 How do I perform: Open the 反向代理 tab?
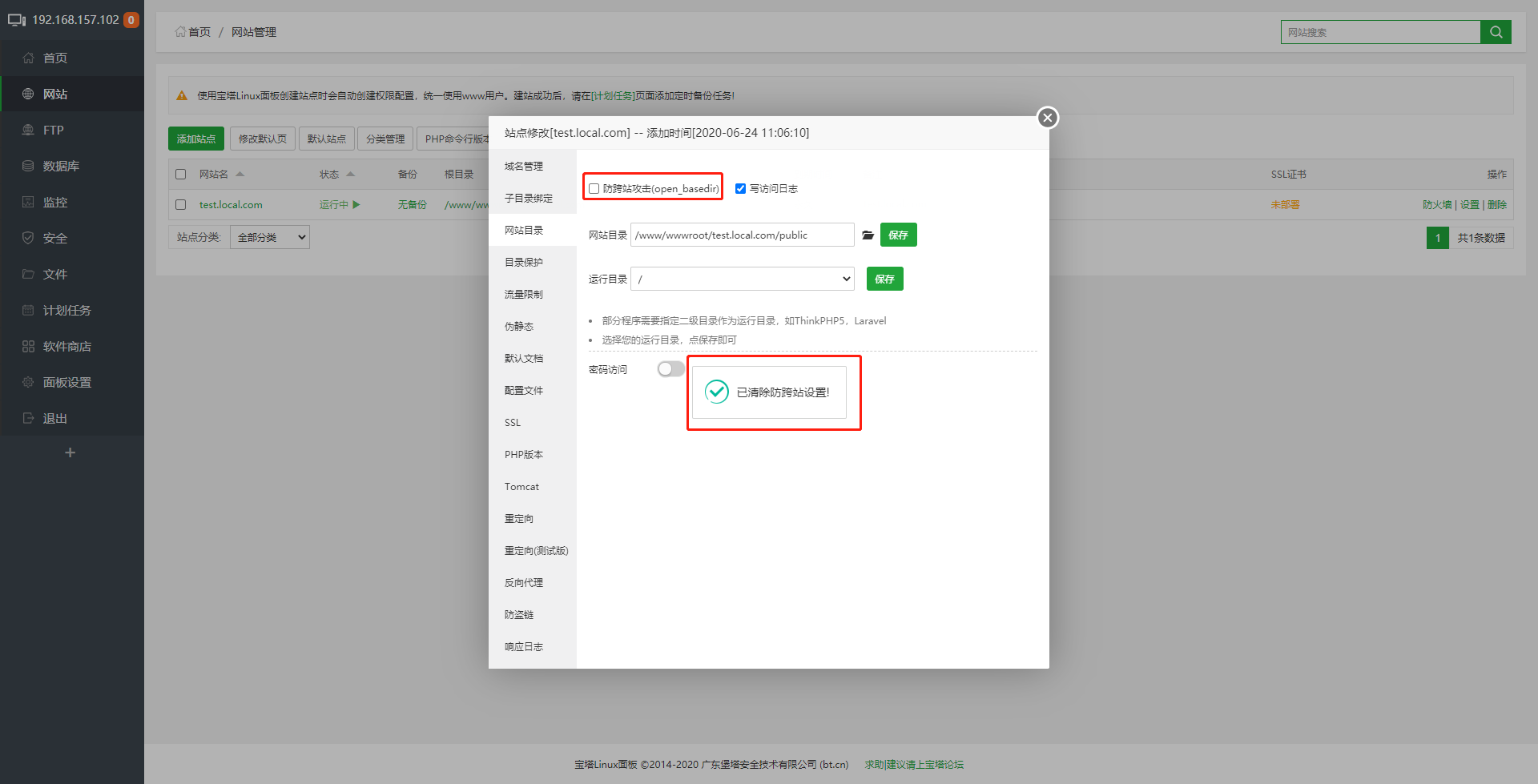click(x=533, y=582)
